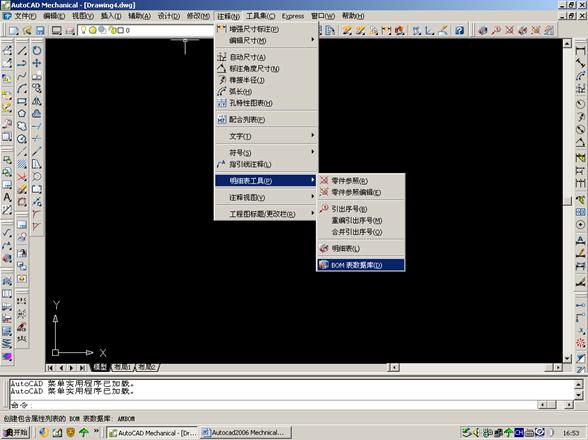
Task: Switch to the 布局1 layout tab
Action: (x=122, y=367)
